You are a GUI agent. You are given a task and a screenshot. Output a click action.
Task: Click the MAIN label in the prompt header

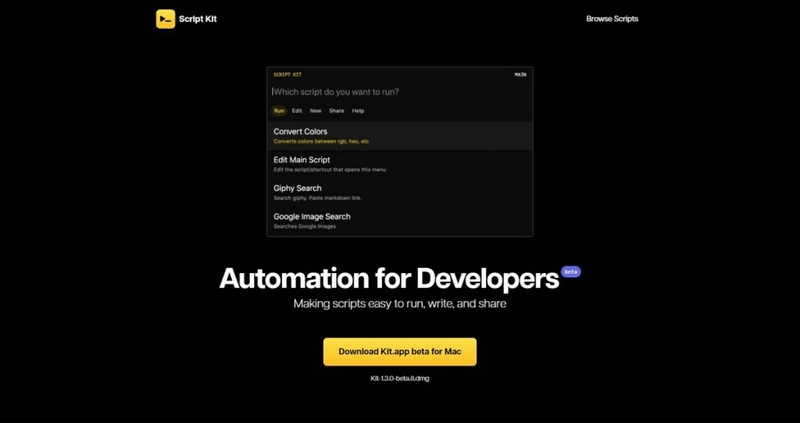point(520,74)
